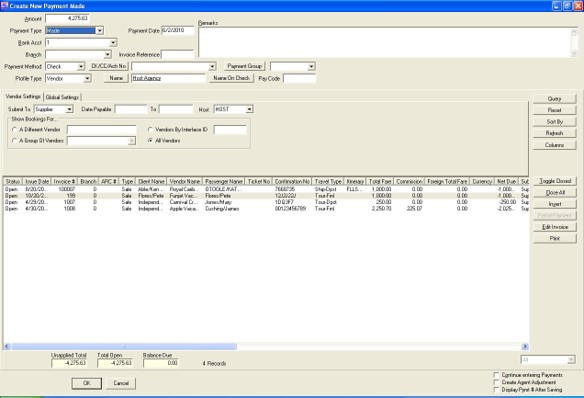
Task: Click the CK/CC/Ach No button
Action: (108, 66)
